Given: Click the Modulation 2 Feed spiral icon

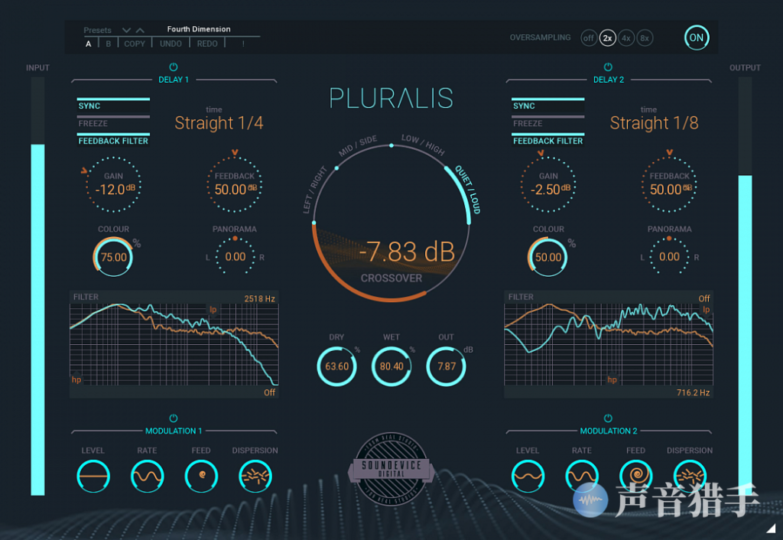Looking at the screenshot, I should pos(636,475).
